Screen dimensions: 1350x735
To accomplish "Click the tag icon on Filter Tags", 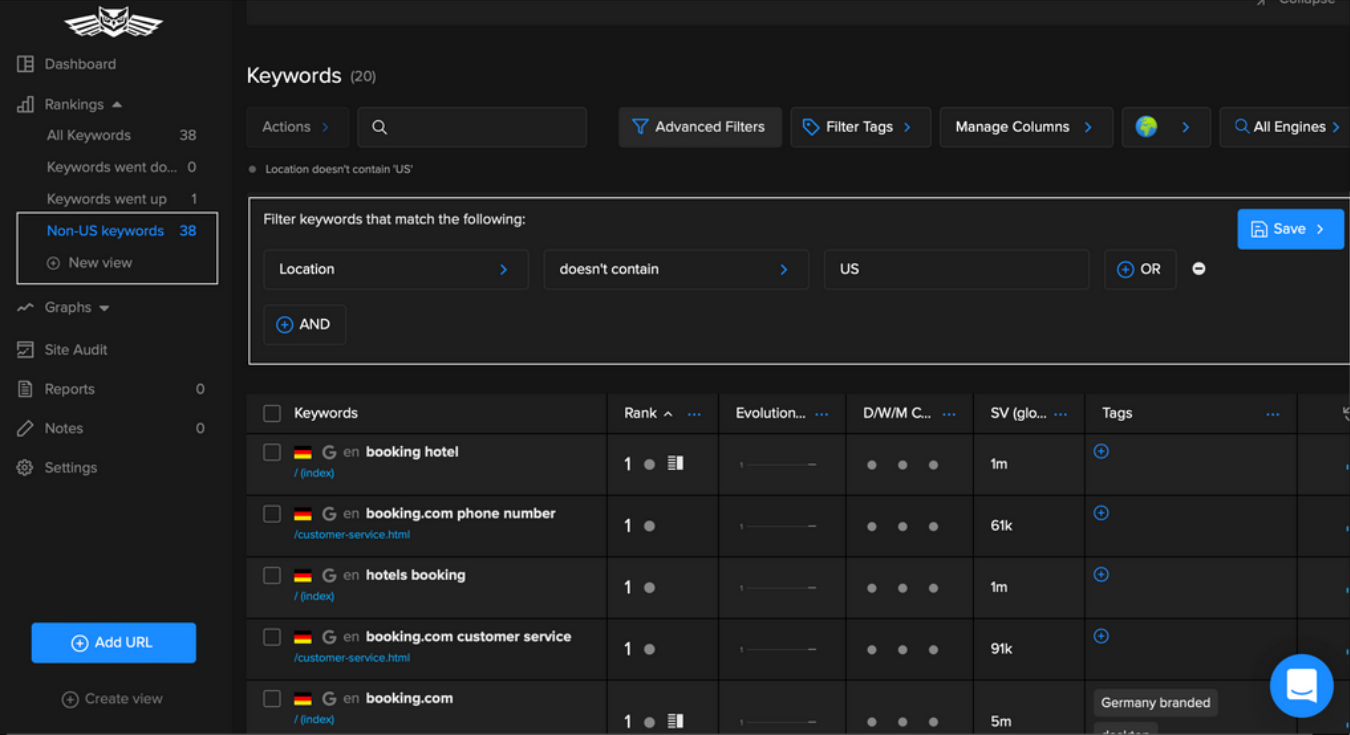I will pyautogui.click(x=811, y=127).
